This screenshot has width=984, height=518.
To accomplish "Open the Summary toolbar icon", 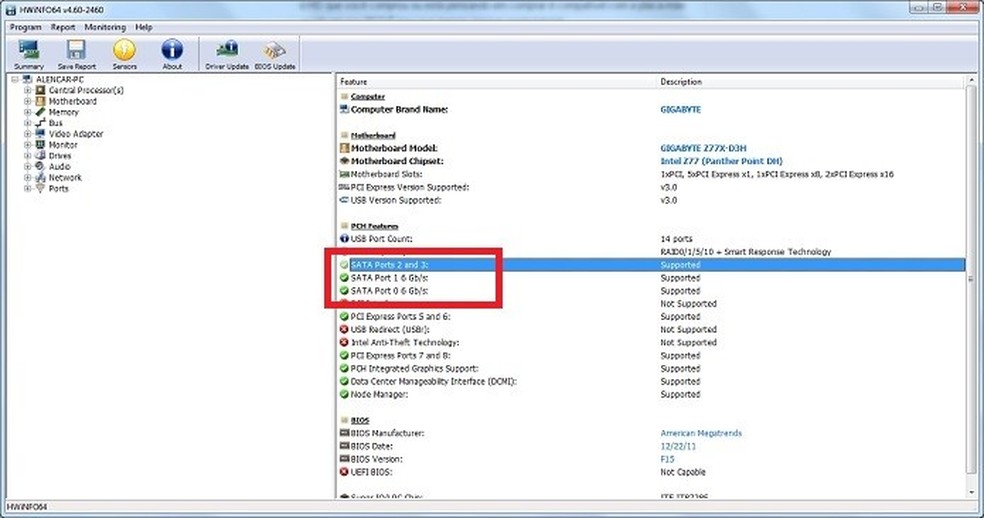I will click(x=29, y=54).
